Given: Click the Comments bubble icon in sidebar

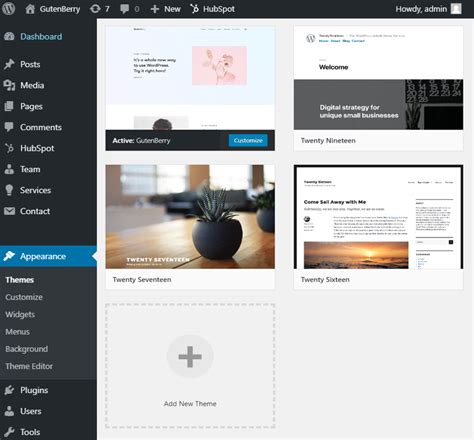Looking at the screenshot, I should (9, 127).
